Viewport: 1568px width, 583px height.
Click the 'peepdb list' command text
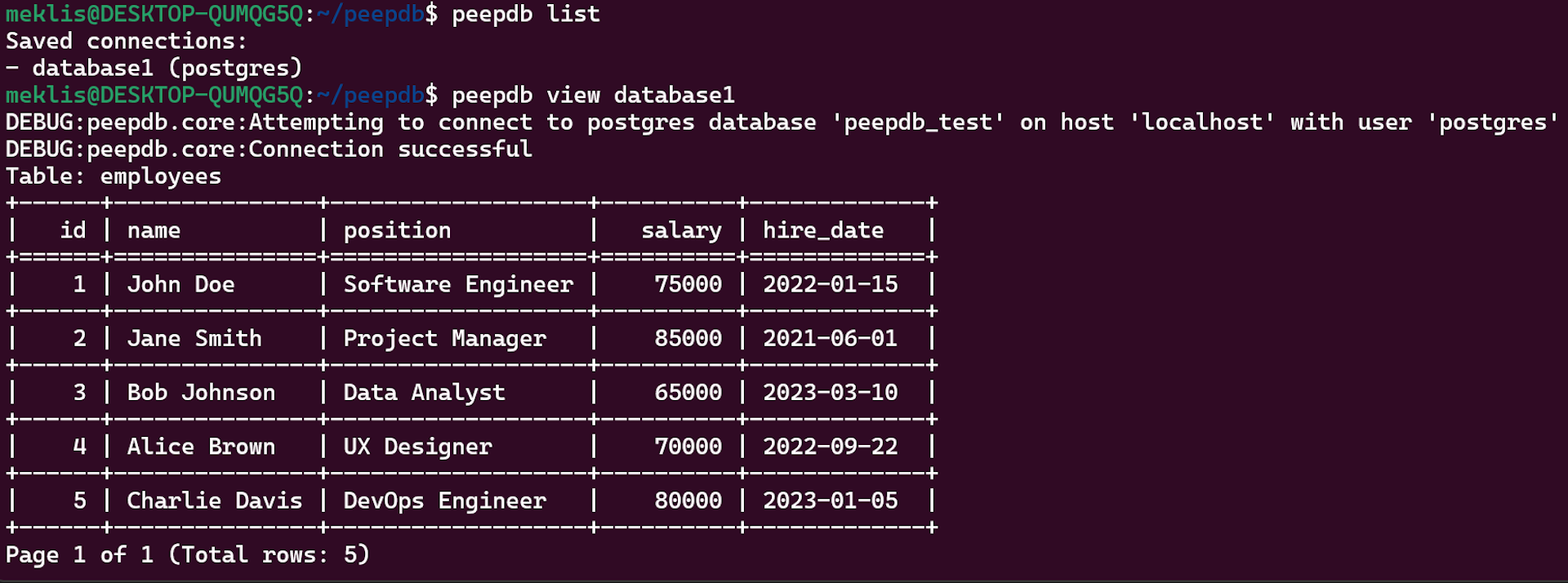526,14
